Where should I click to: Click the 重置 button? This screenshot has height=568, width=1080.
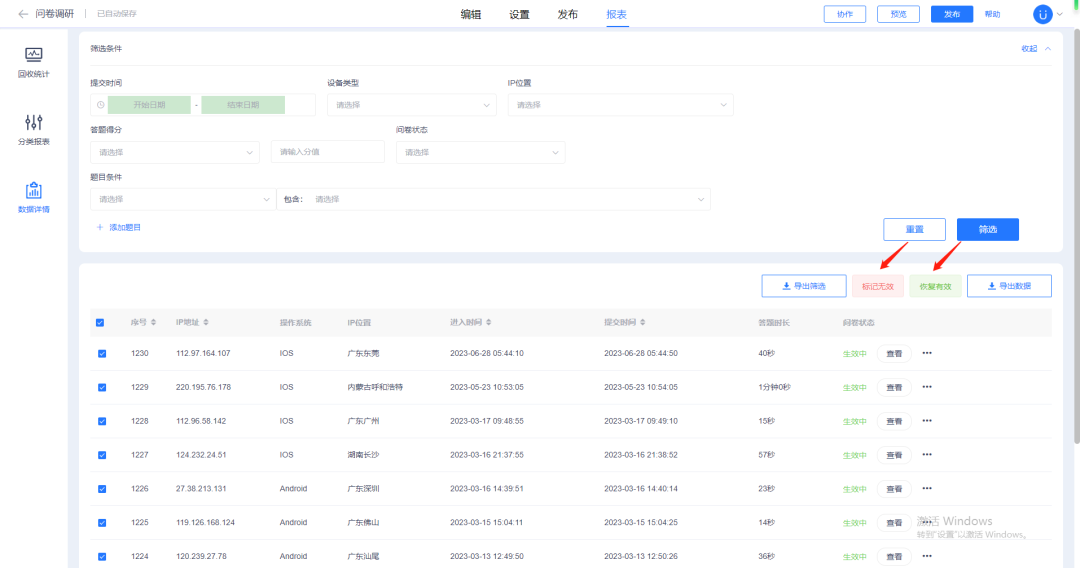pyautogui.click(x=915, y=229)
